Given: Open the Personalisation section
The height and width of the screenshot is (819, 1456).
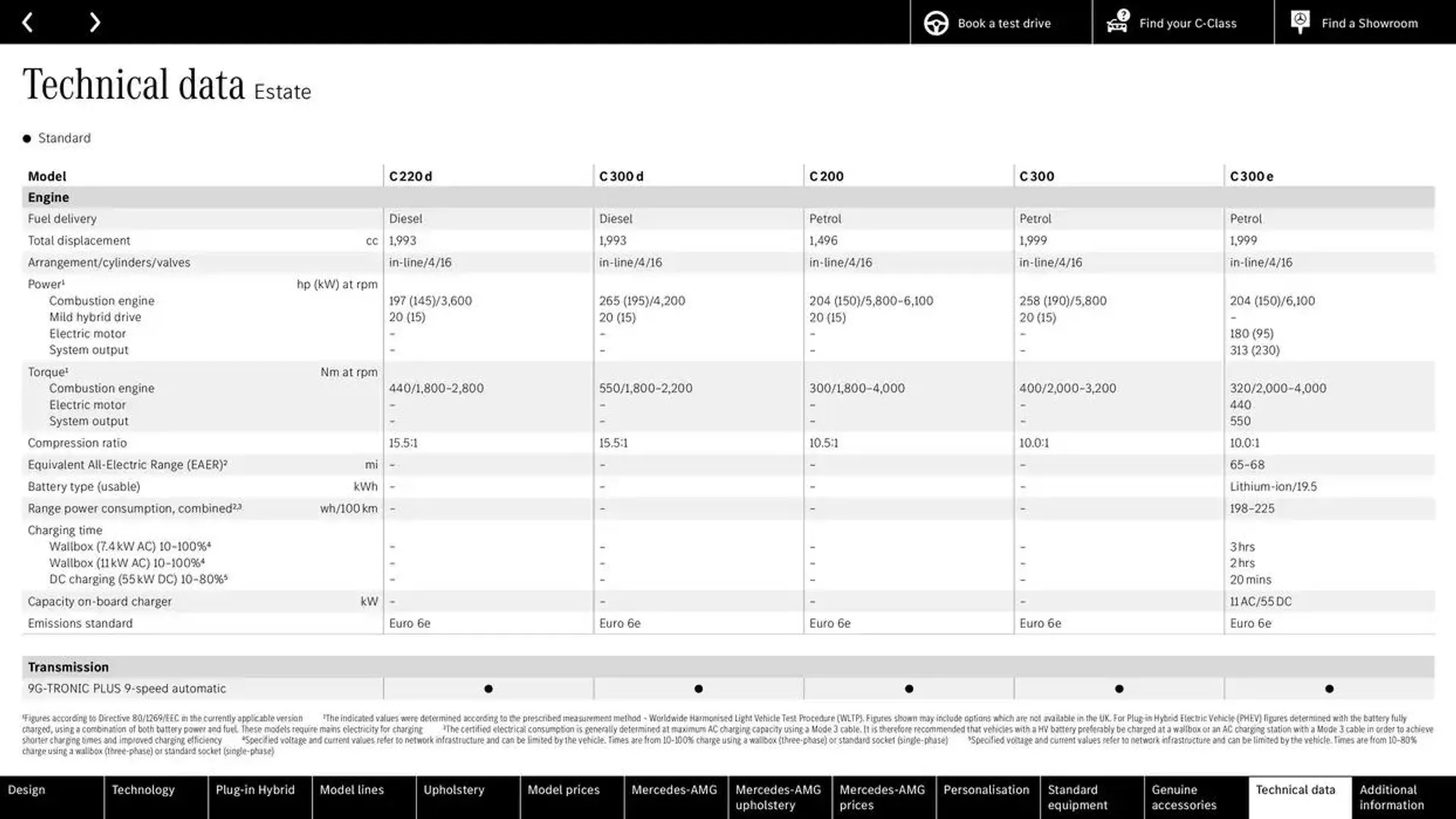Looking at the screenshot, I should 985,796.
